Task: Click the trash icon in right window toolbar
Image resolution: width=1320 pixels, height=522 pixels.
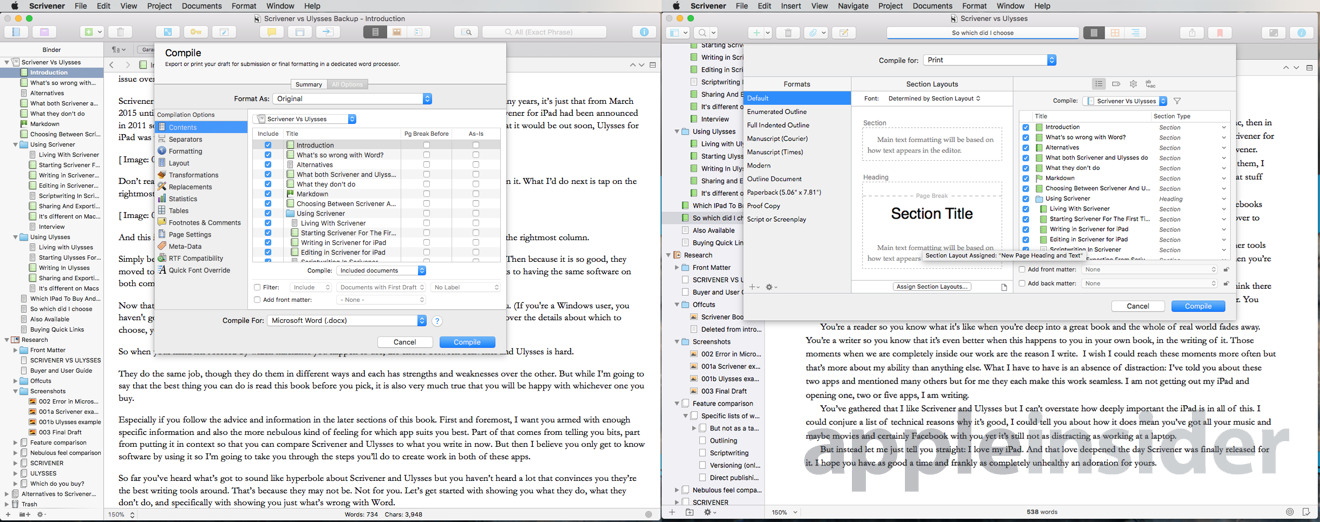Action: (788, 33)
